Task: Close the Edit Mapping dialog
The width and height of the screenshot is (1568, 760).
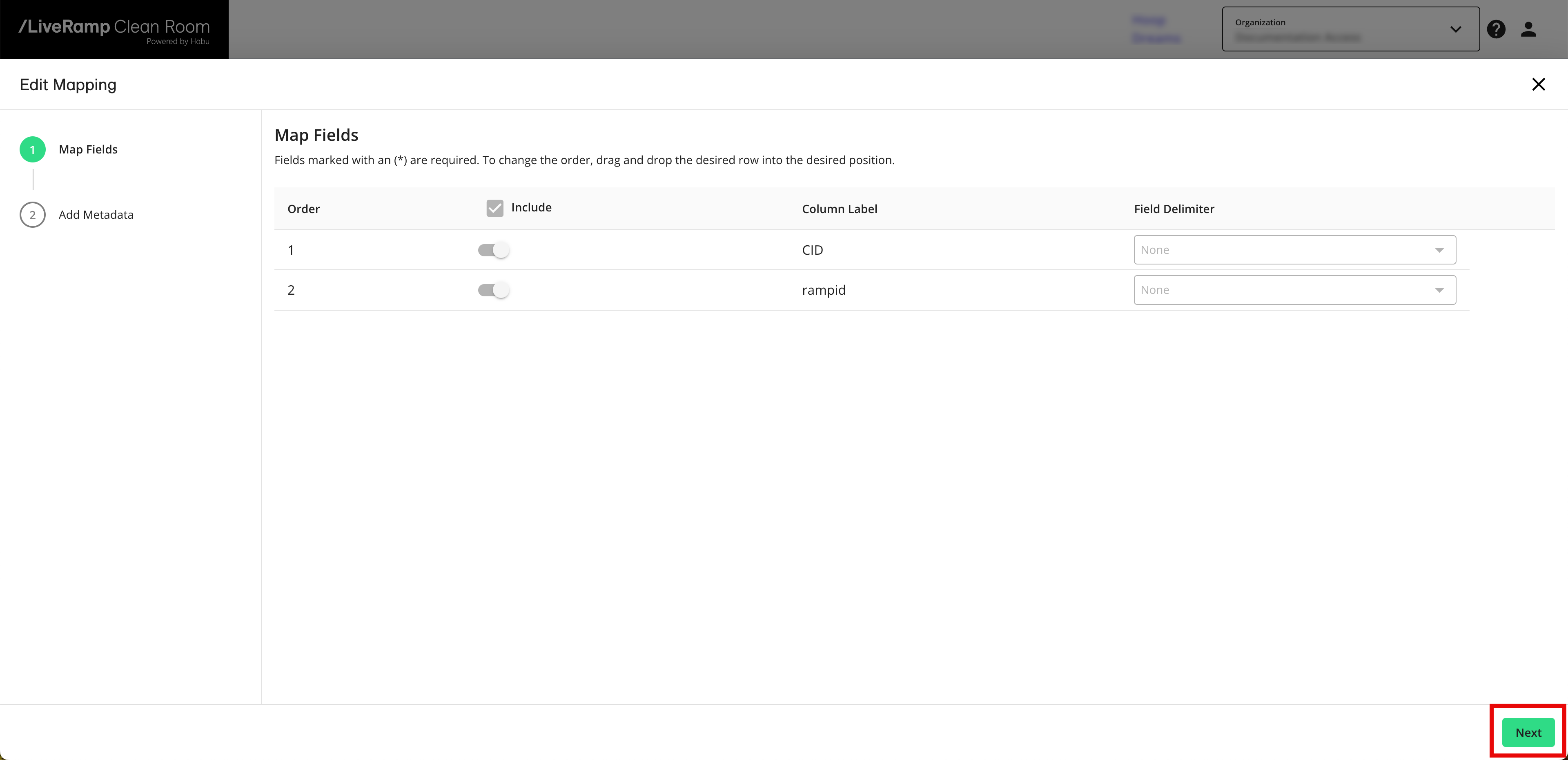Action: tap(1538, 84)
